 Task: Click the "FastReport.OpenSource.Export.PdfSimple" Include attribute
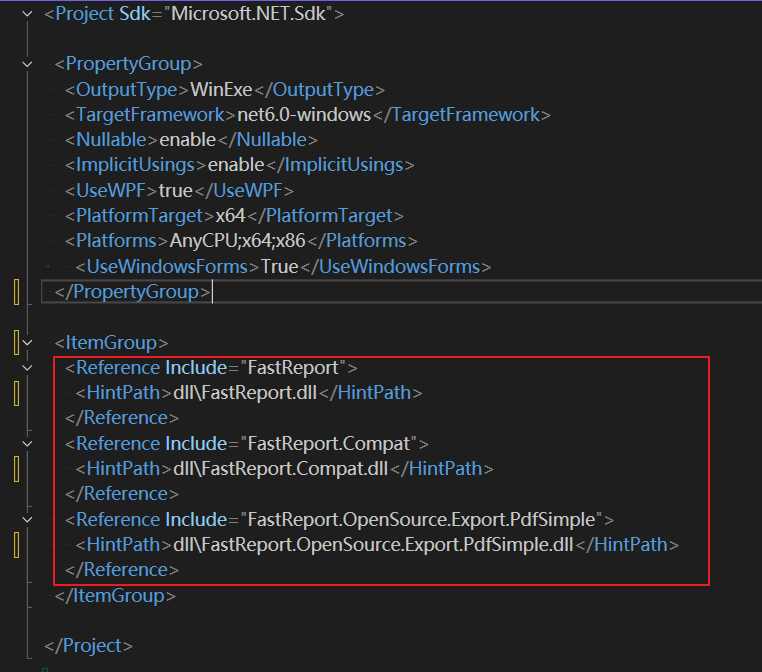click(383, 519)
